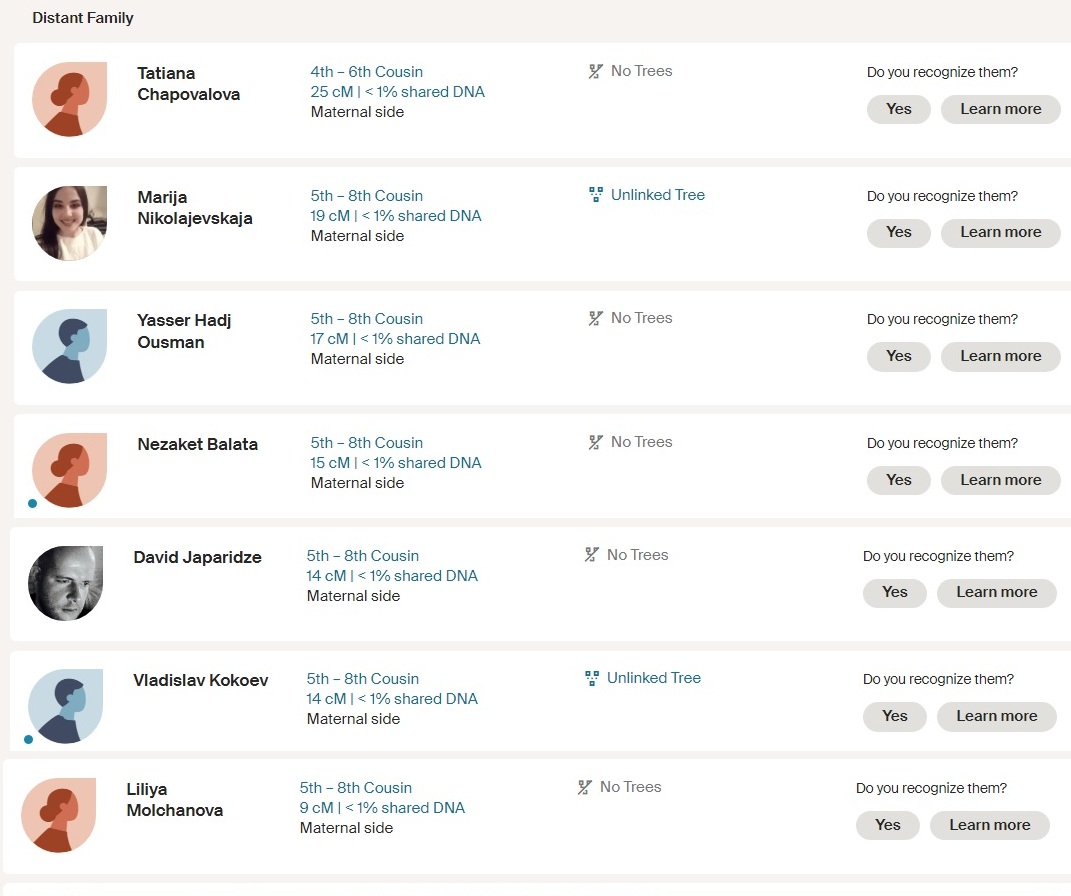Open David Japaridze's 14 cM shared DNA details

tap(392, 576)
